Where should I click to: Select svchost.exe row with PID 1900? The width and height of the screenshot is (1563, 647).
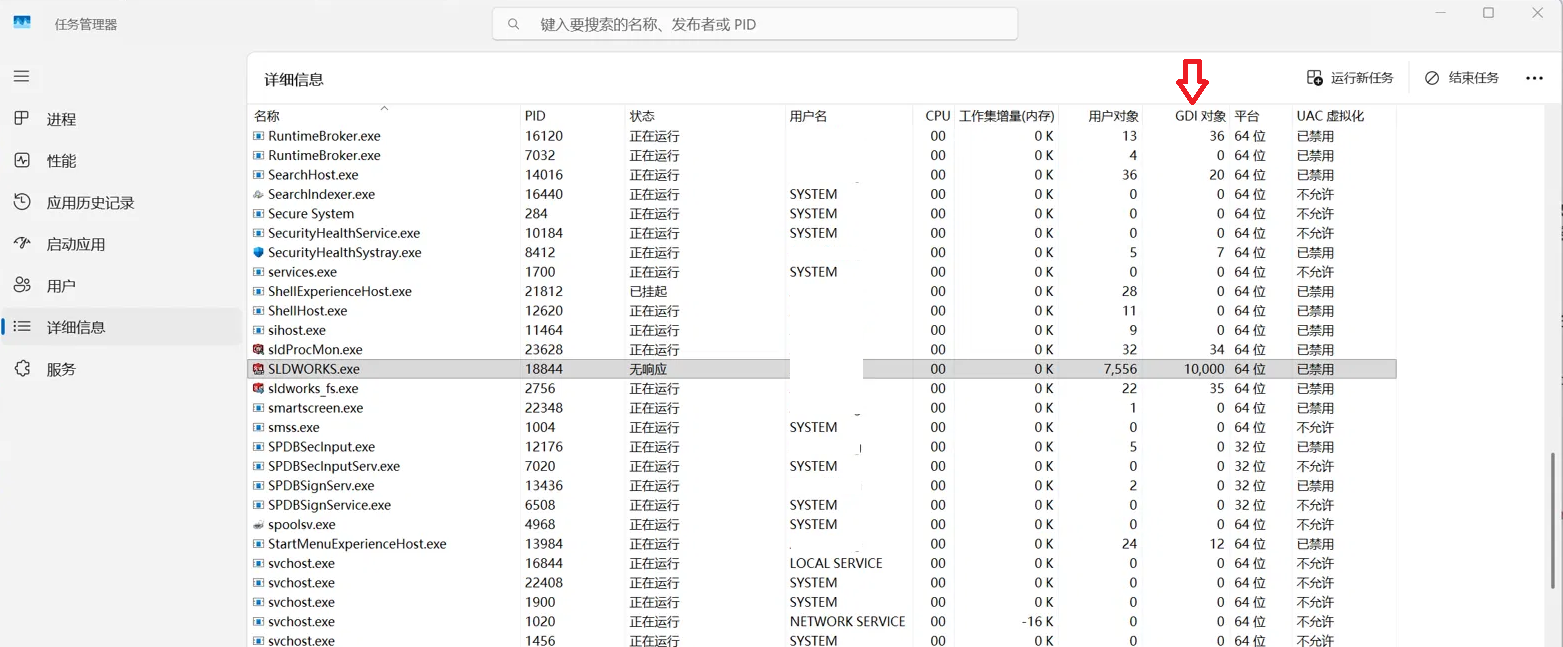[822, 602]
